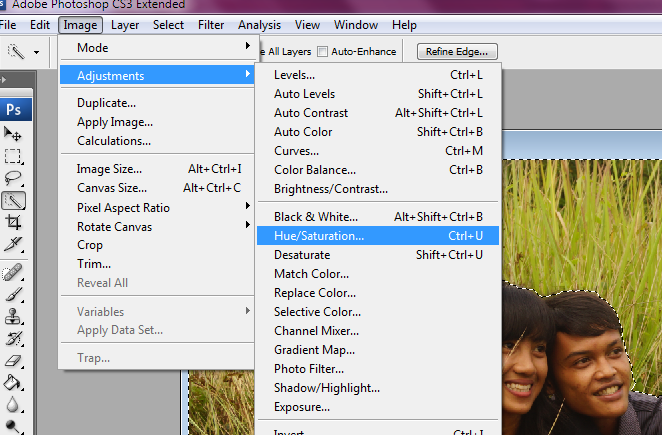Open Match Color dialog
This screenshot has height=435, width=662.
378,274
